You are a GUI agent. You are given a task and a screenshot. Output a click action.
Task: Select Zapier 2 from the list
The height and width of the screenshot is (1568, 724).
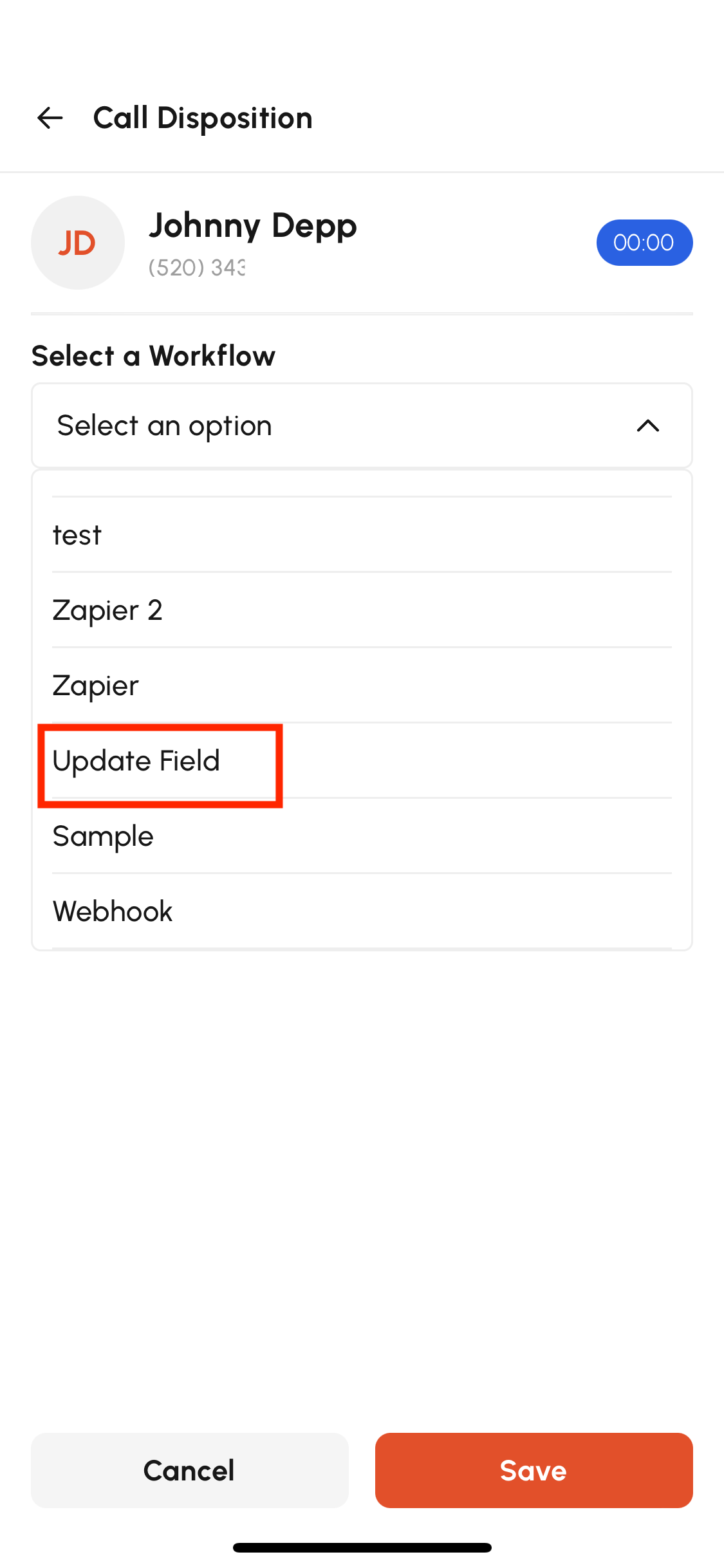[362, 610]
